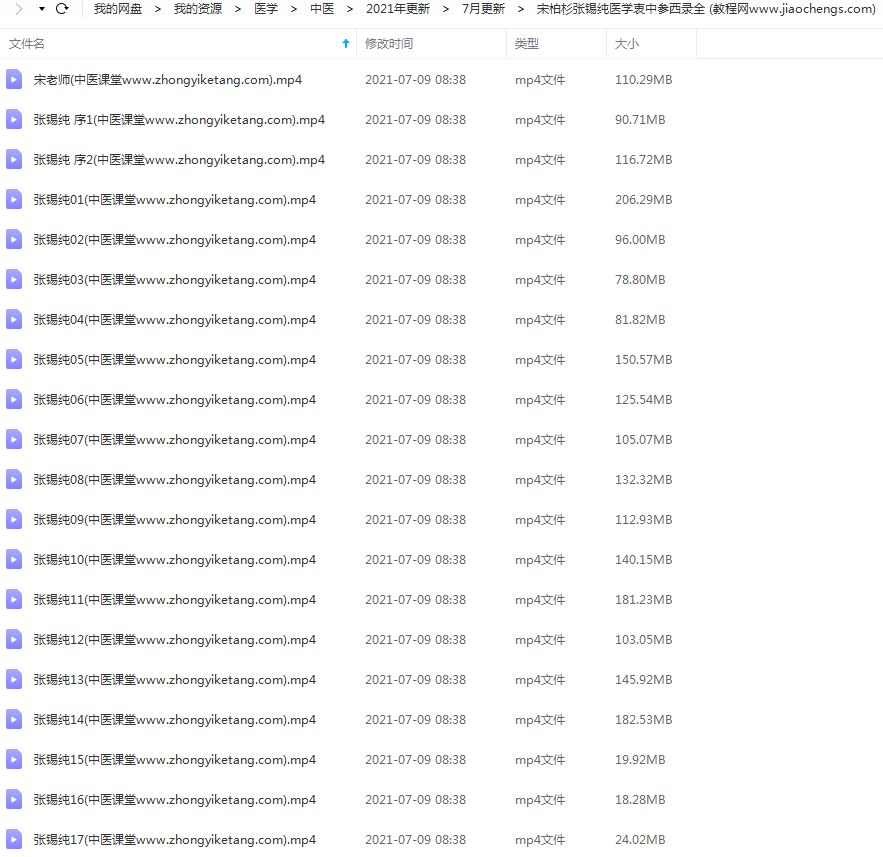Select file 宋老师(中医课堂www.zhongyiketang.com).mp4
Viewport: 883px width, 857px height.
pos(168,80)
